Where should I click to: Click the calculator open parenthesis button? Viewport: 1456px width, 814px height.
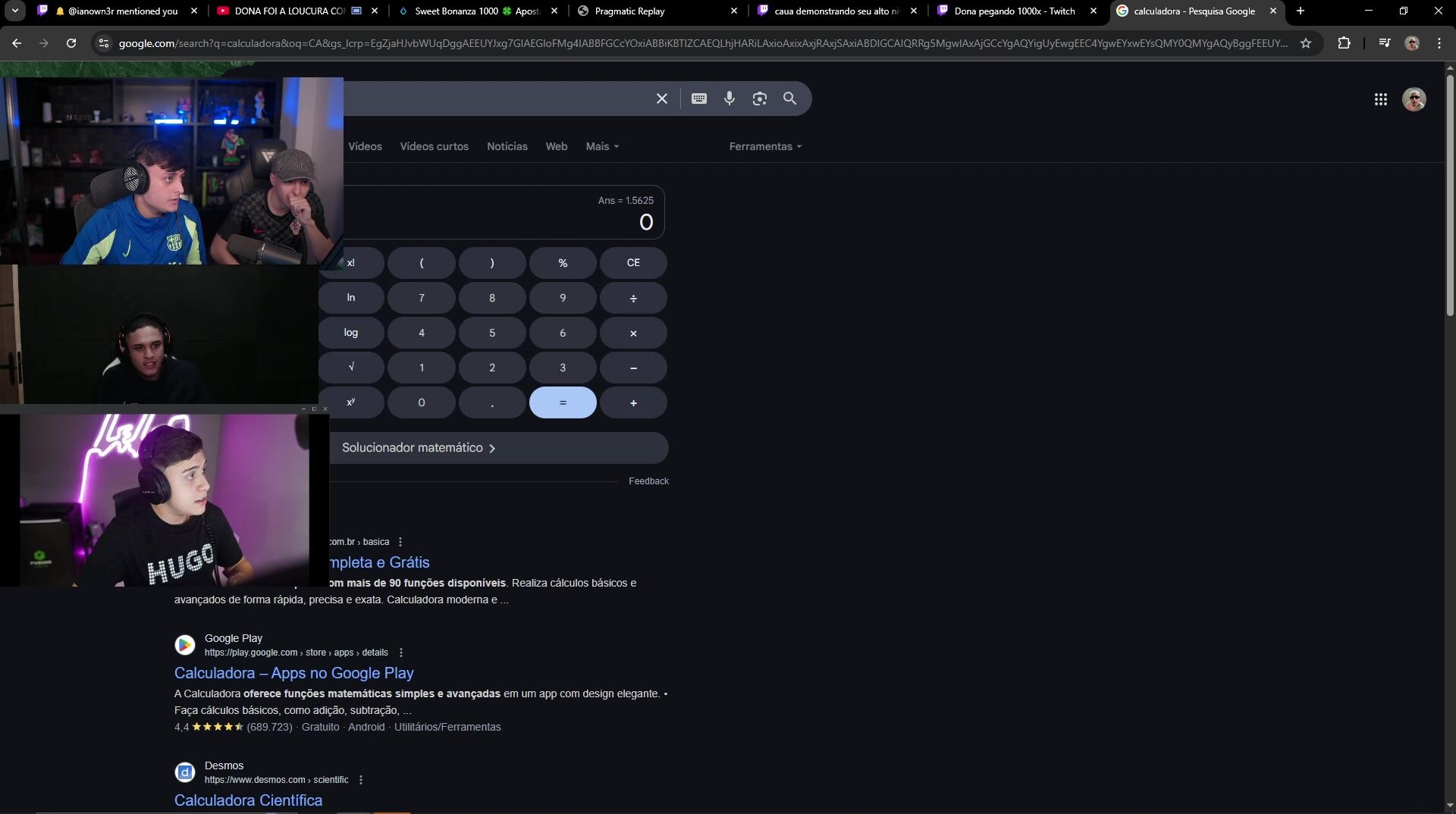click(422, 263)
